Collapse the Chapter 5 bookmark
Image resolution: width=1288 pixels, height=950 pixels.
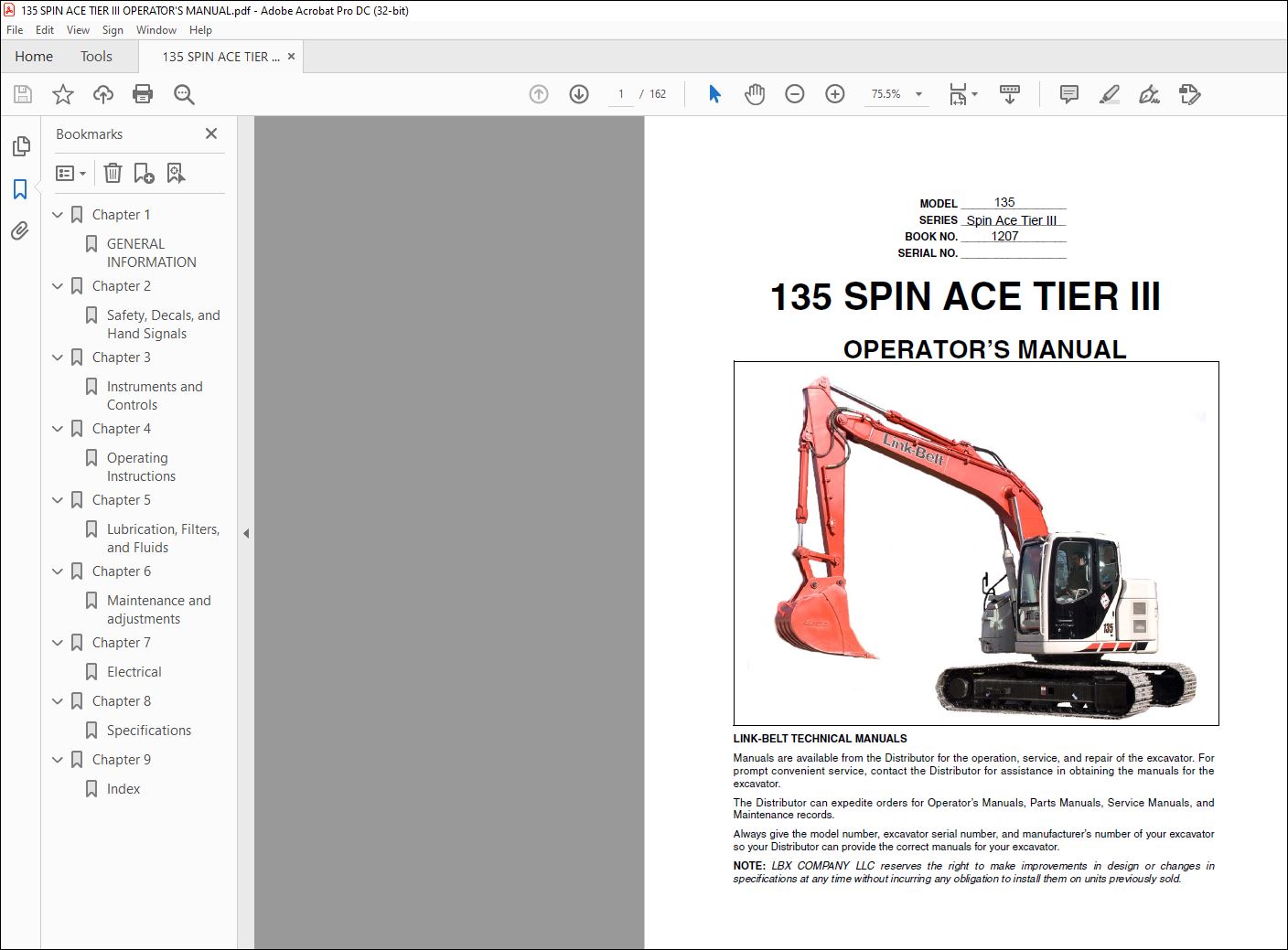58,500
